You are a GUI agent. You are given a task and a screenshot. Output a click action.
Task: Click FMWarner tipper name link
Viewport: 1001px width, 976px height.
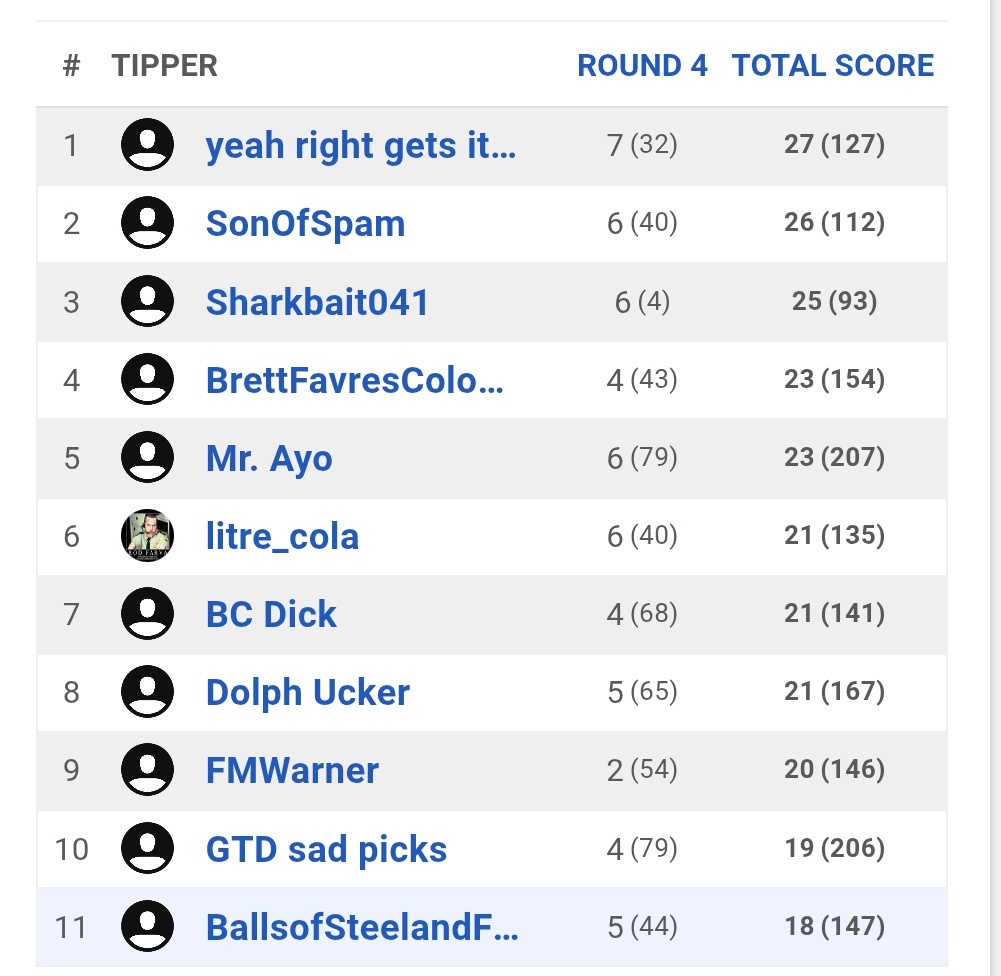[x=292, y=770]
